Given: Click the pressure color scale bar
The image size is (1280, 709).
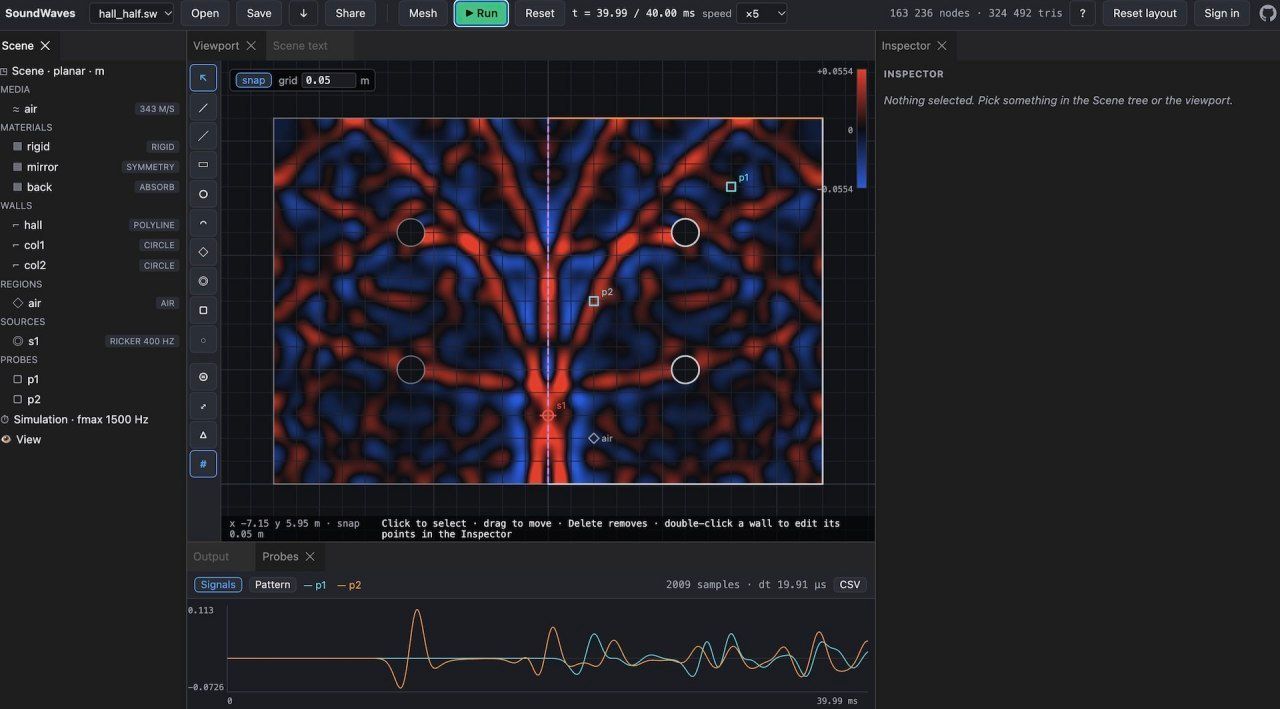Looking at the screenshot, I should tap(862, 128).
